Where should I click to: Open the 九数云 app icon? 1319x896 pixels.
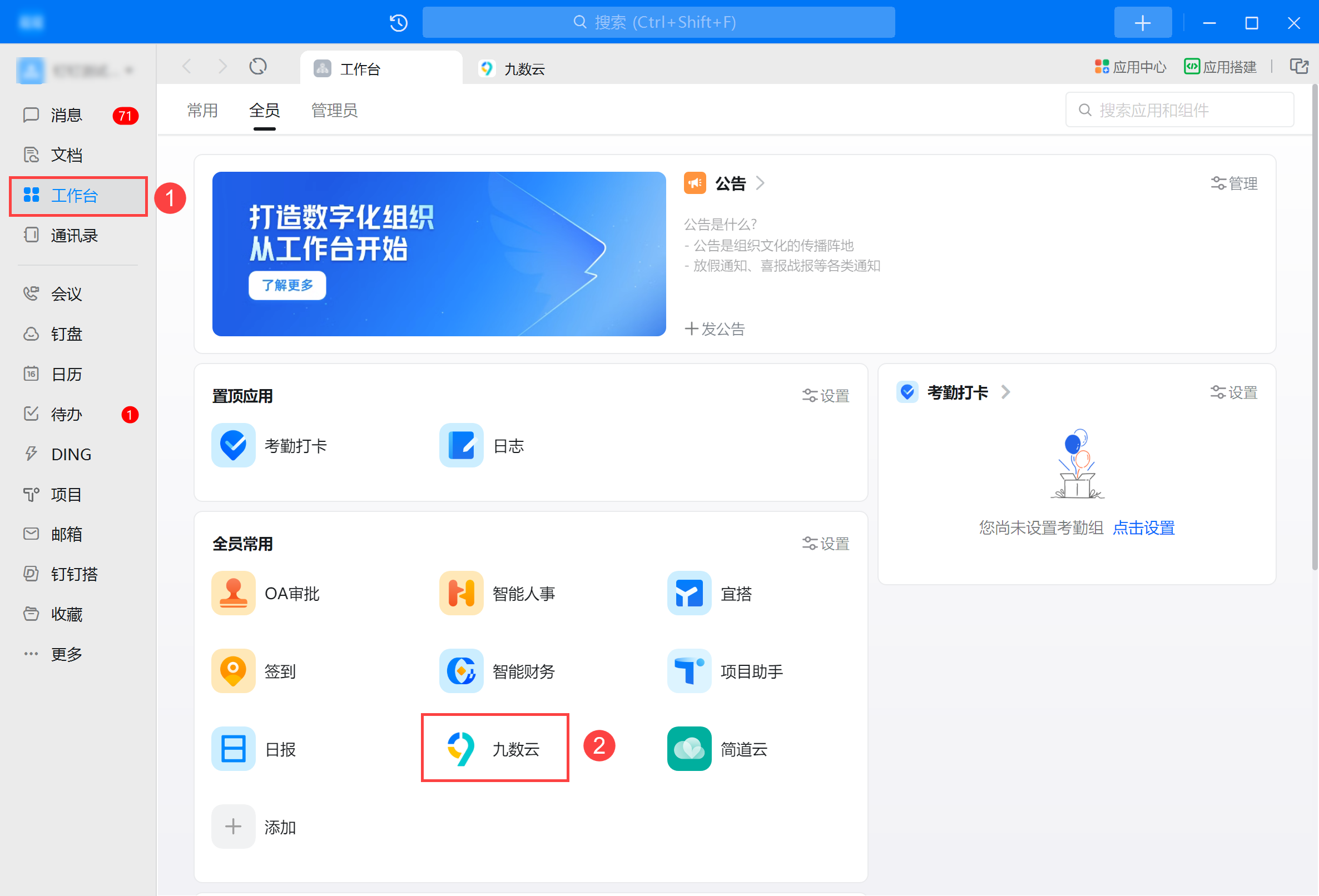[x=461, y=749]
